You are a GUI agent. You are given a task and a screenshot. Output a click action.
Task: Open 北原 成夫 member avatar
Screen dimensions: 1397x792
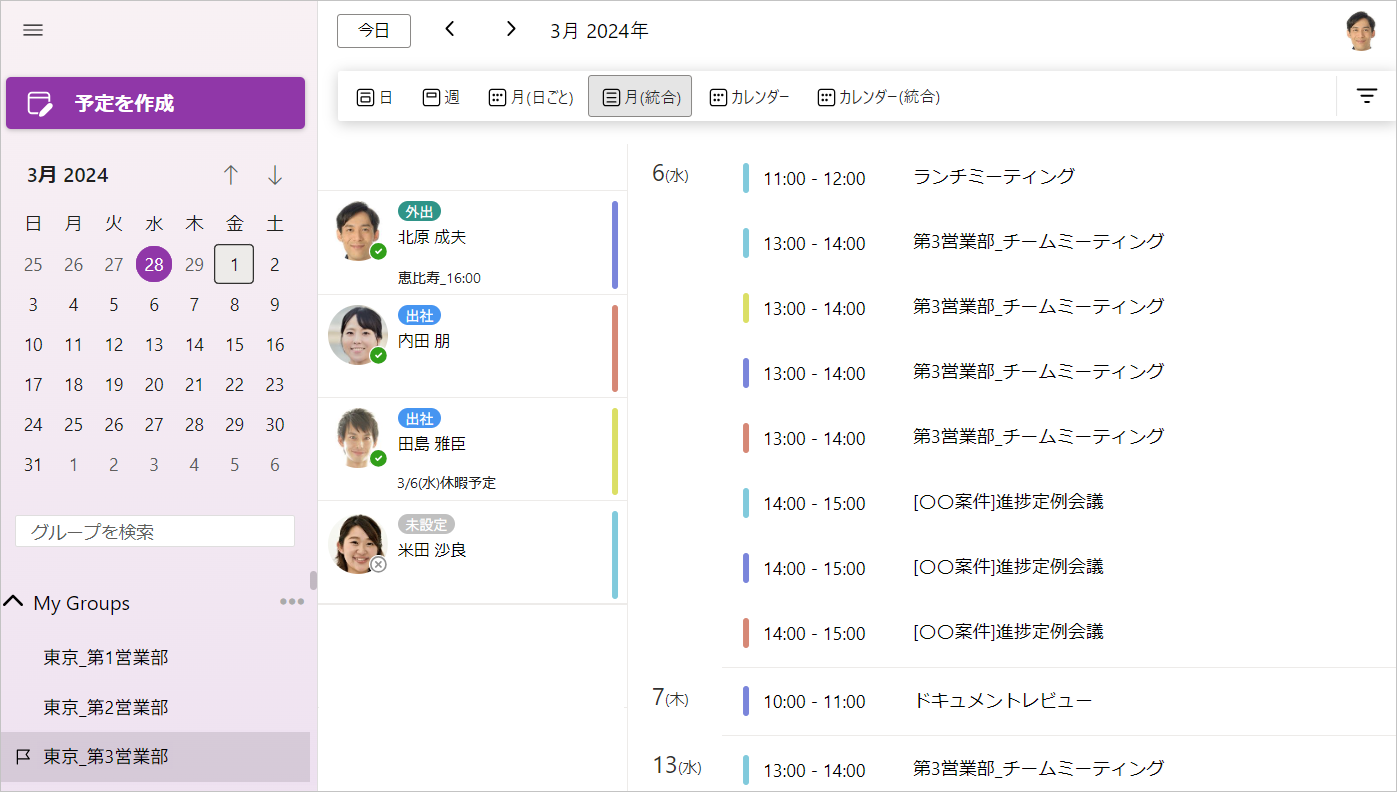point(357,231)
